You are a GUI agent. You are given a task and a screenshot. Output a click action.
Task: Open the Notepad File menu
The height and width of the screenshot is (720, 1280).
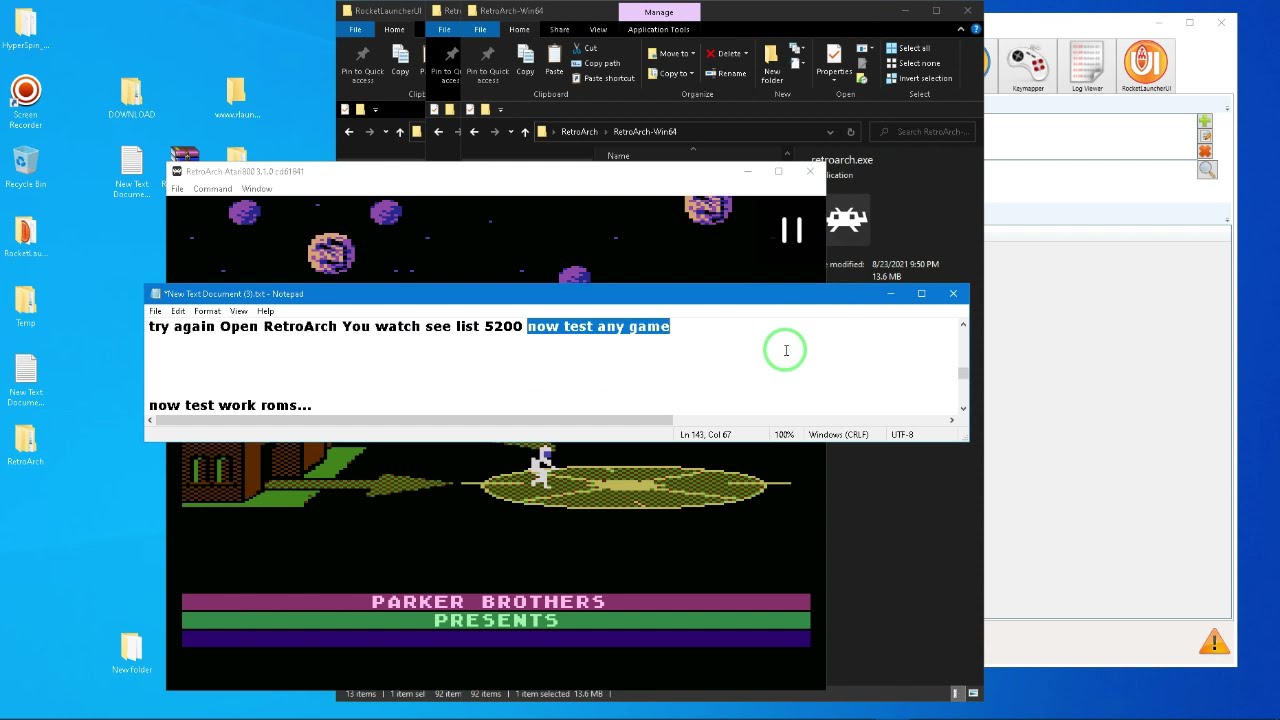[x=155, y=311]
